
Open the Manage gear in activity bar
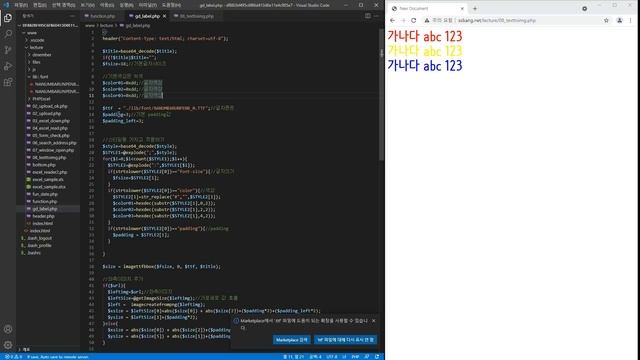tap(8, 345)
